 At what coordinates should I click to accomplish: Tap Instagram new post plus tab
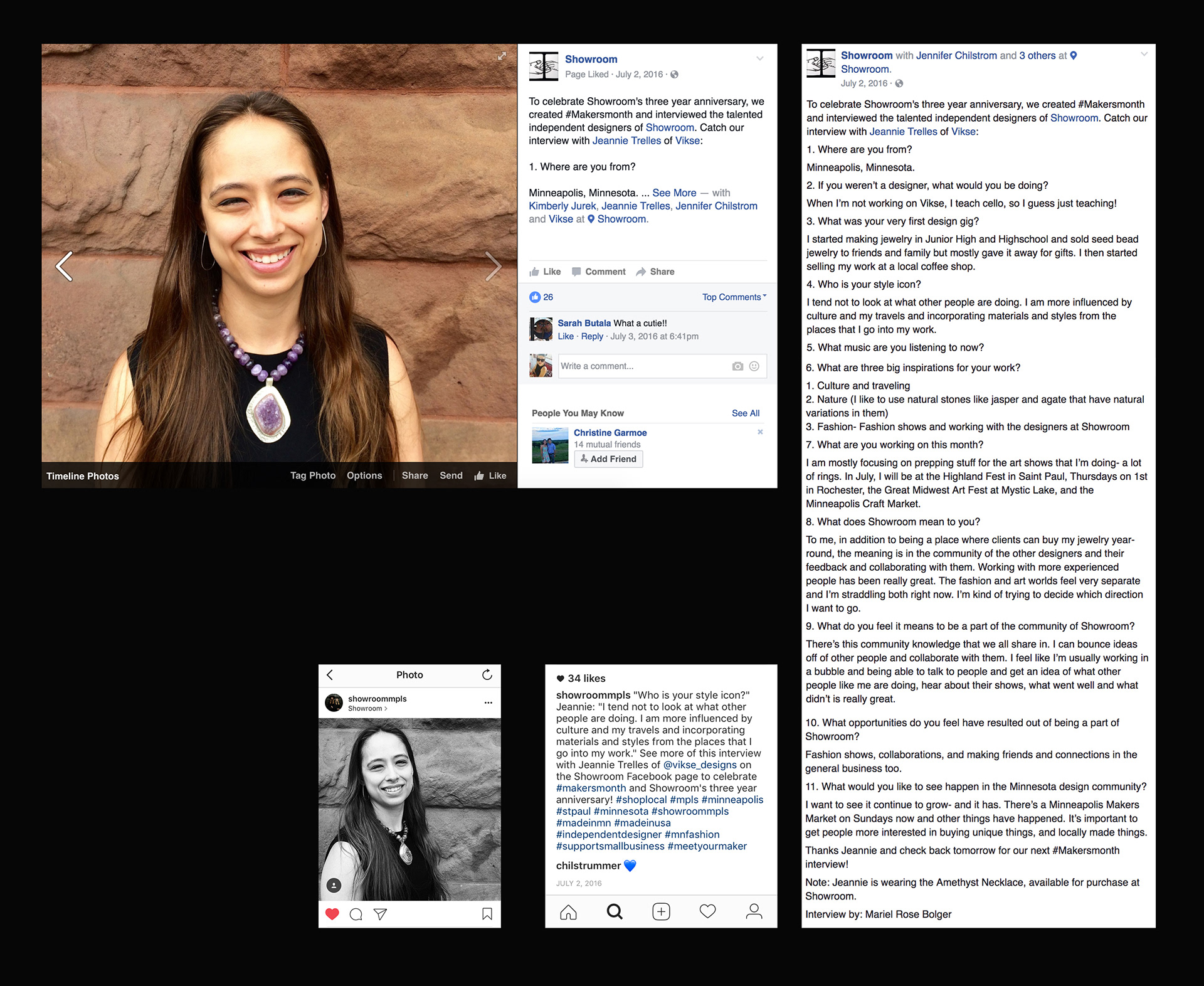(661, 912)
